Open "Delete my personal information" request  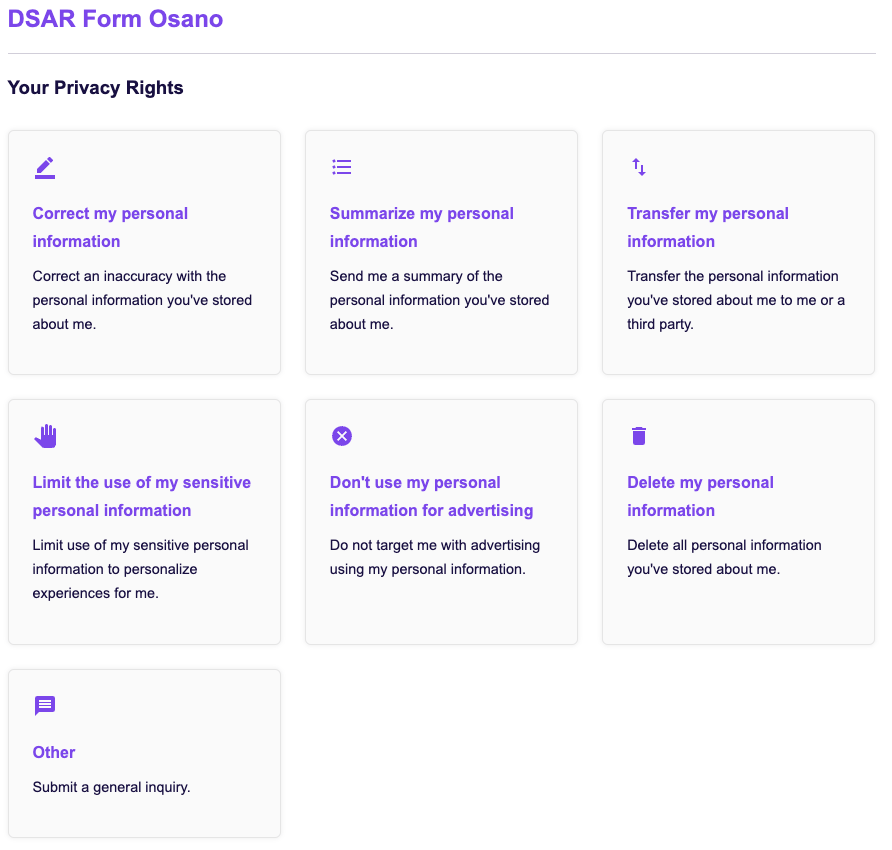(700, 496)
